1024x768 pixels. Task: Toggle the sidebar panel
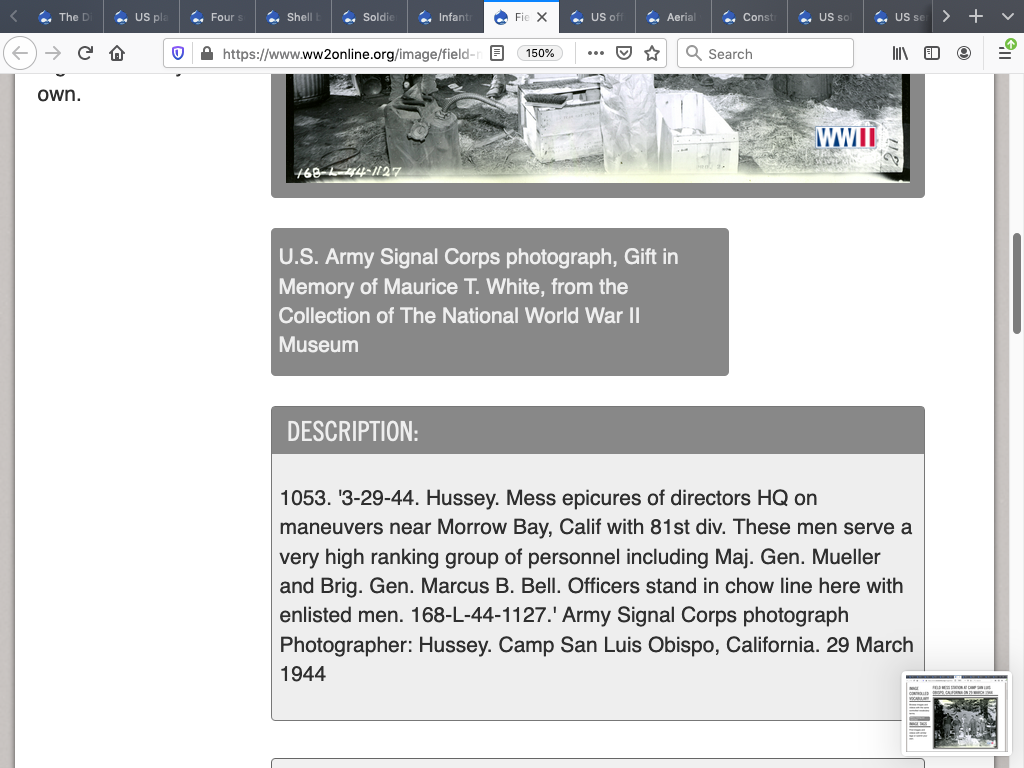pyautogui.click(x=932, y=54)
